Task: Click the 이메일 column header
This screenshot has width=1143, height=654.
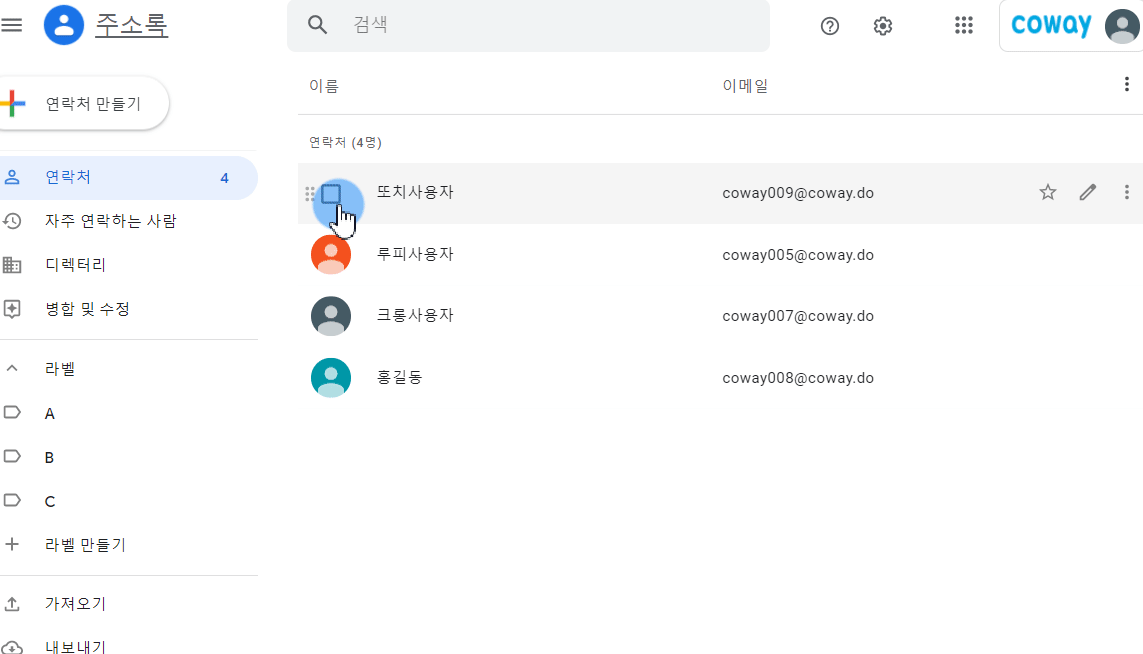Action: click(745, 86)
